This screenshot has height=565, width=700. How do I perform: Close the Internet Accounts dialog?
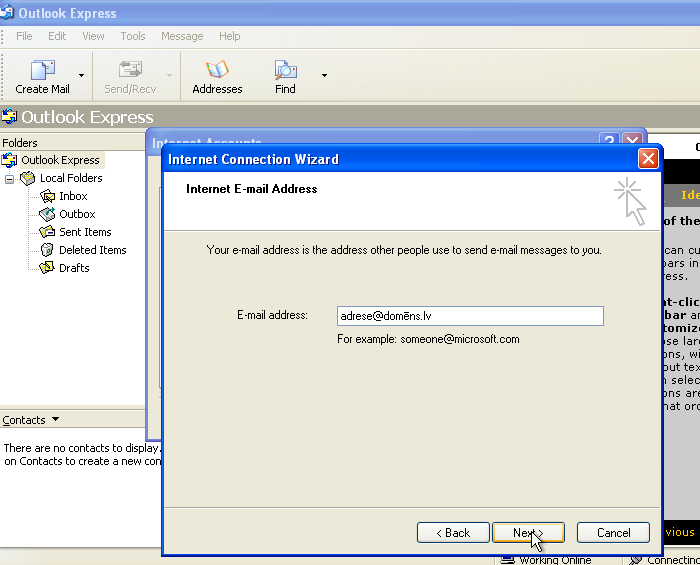pos(632,139)
